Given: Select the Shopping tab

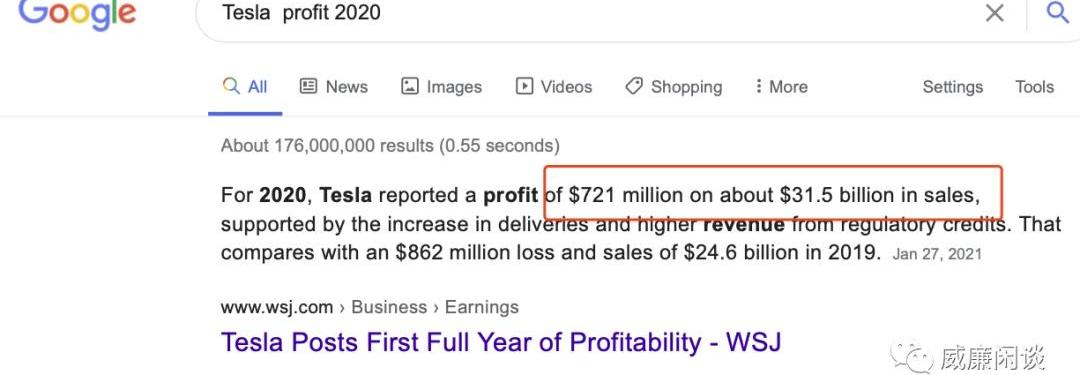Looking at the screenshot, I should coord(674,87).
